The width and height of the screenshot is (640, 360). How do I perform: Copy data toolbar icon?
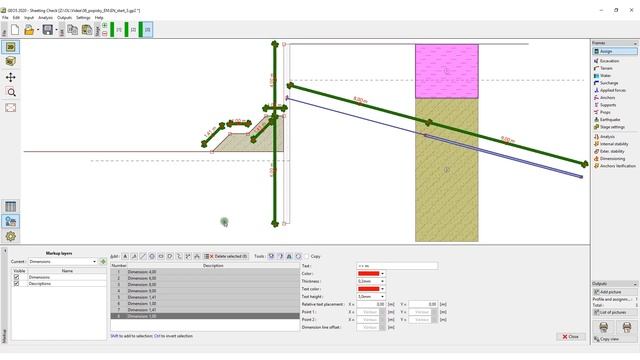tap(72, 30)
